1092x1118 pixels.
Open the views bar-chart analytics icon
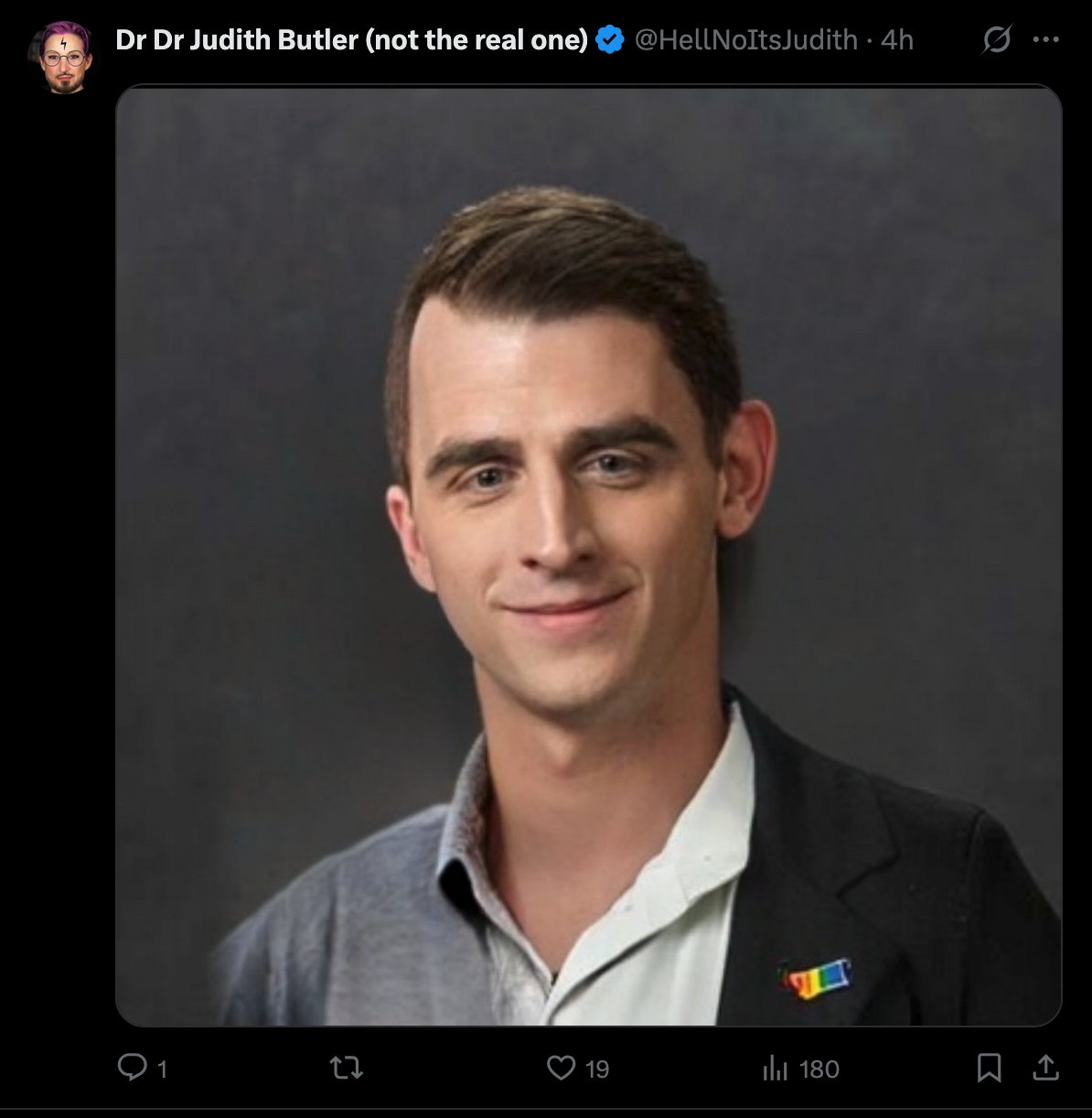pos(775,1068)
